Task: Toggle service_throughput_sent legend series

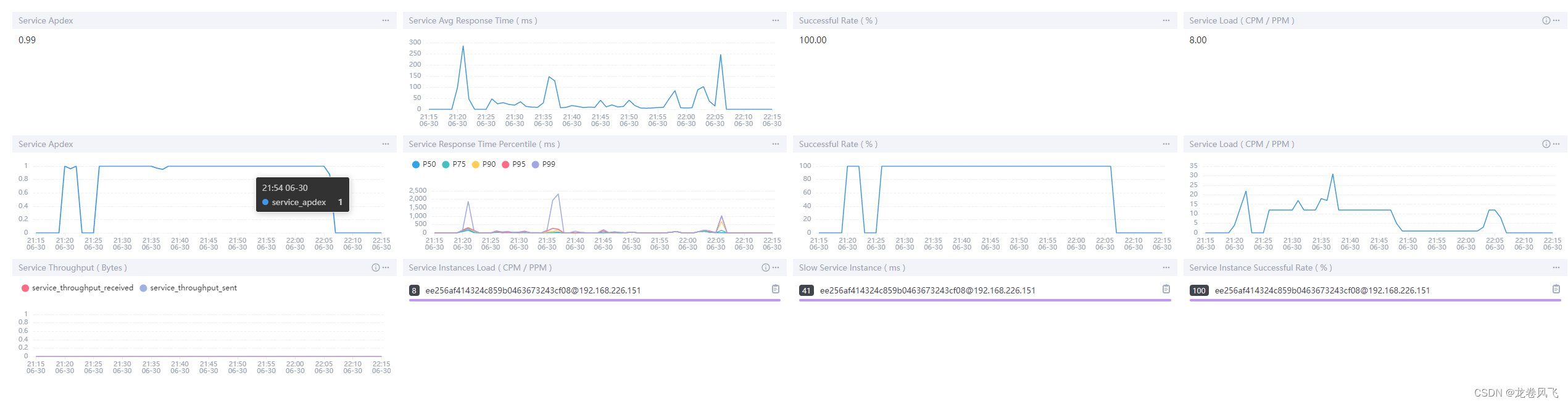Action: [x=189, y=288]
